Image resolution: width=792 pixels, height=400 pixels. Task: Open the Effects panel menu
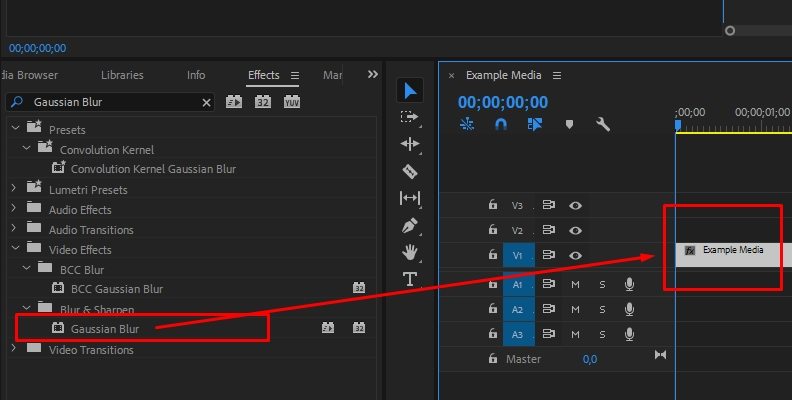295,76
